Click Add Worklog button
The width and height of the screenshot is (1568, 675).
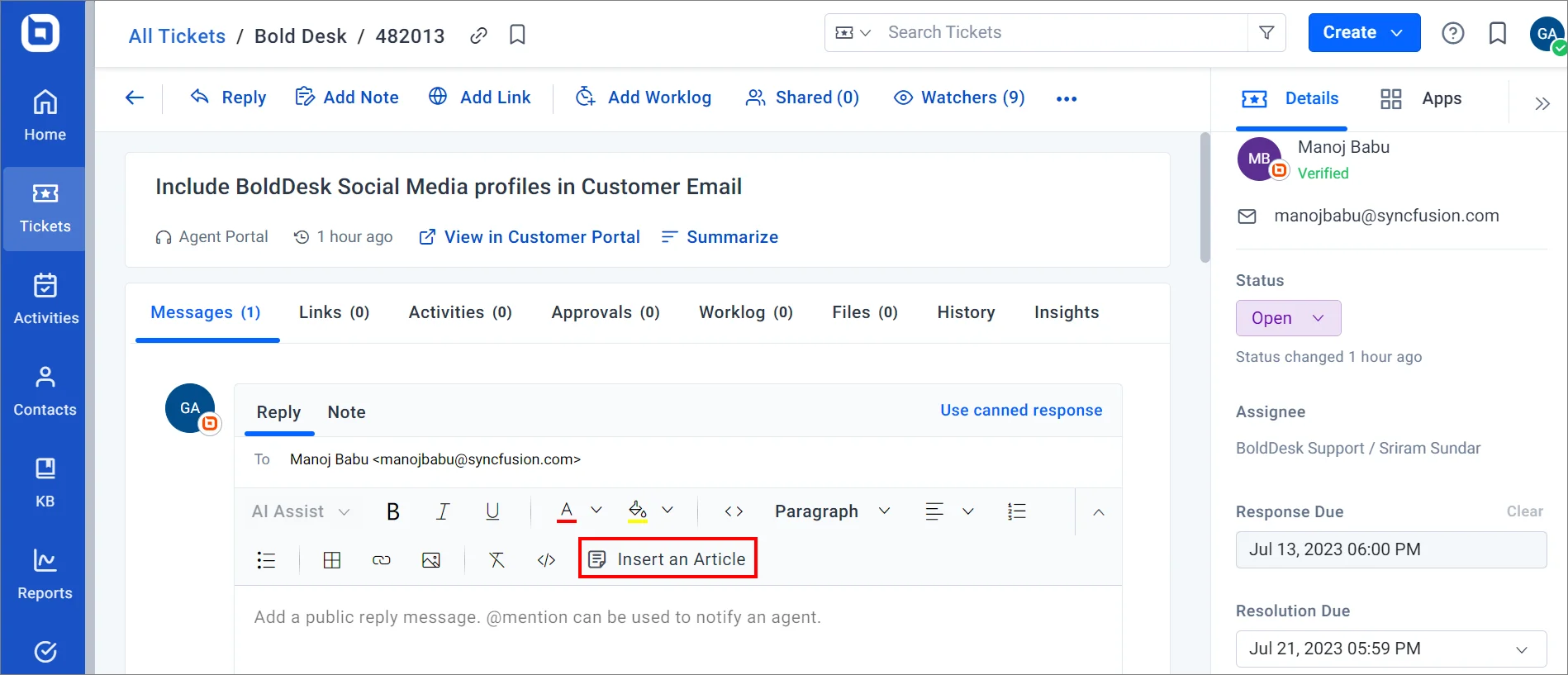click(644, 97)
